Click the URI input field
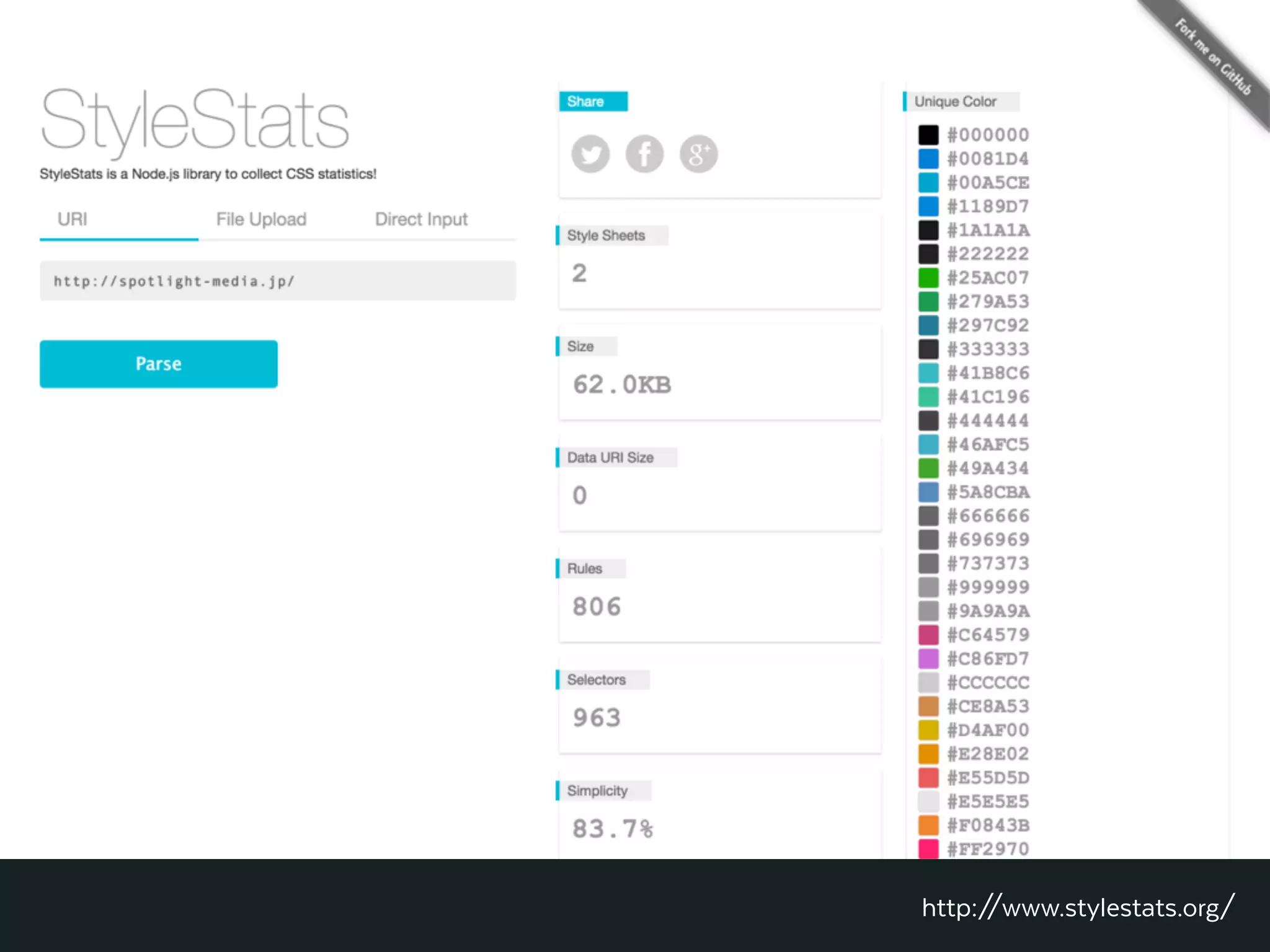 pyautogui.click(x=277, y=281)
